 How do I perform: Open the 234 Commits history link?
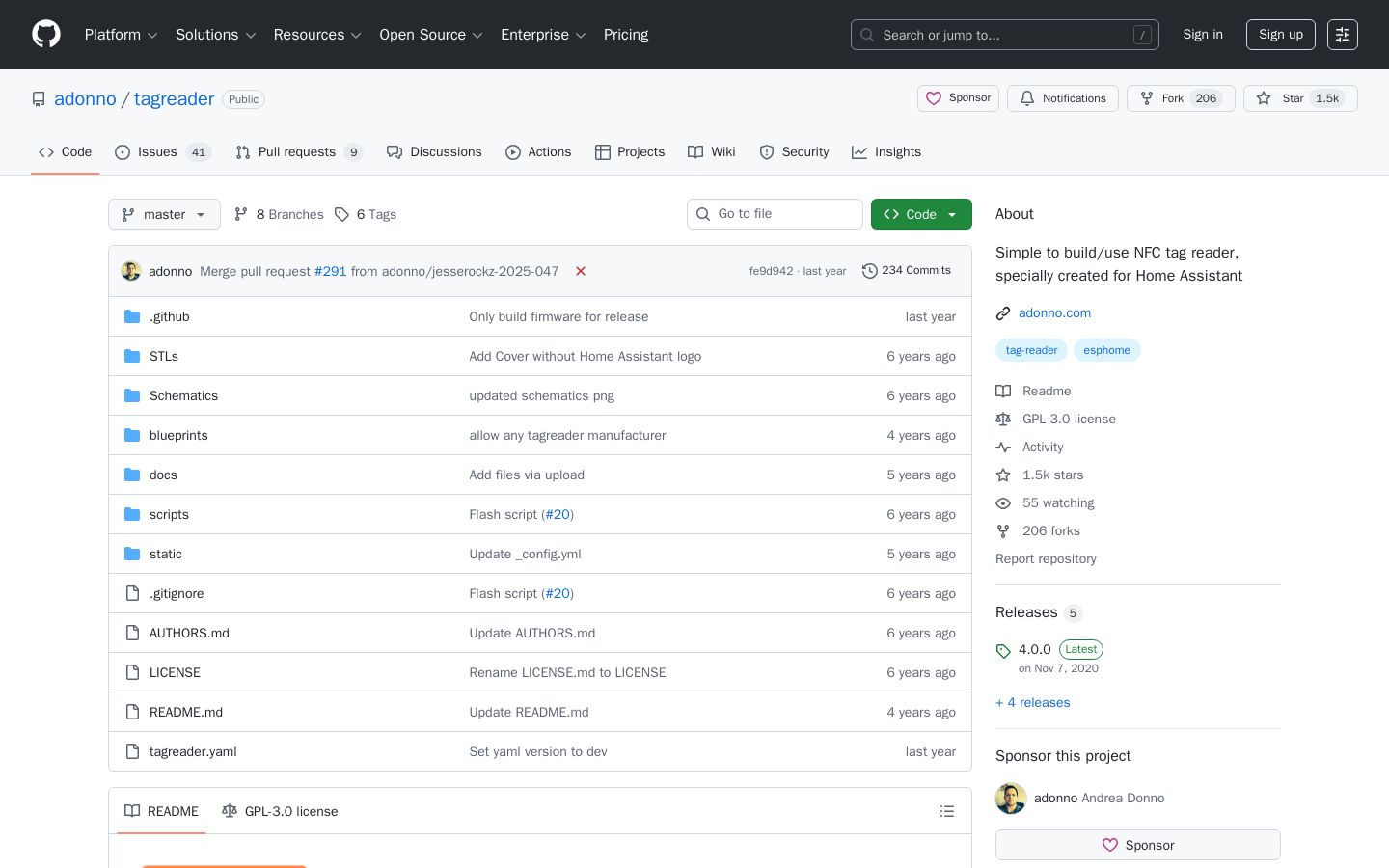pyautogui.click(x=907, y=271)
